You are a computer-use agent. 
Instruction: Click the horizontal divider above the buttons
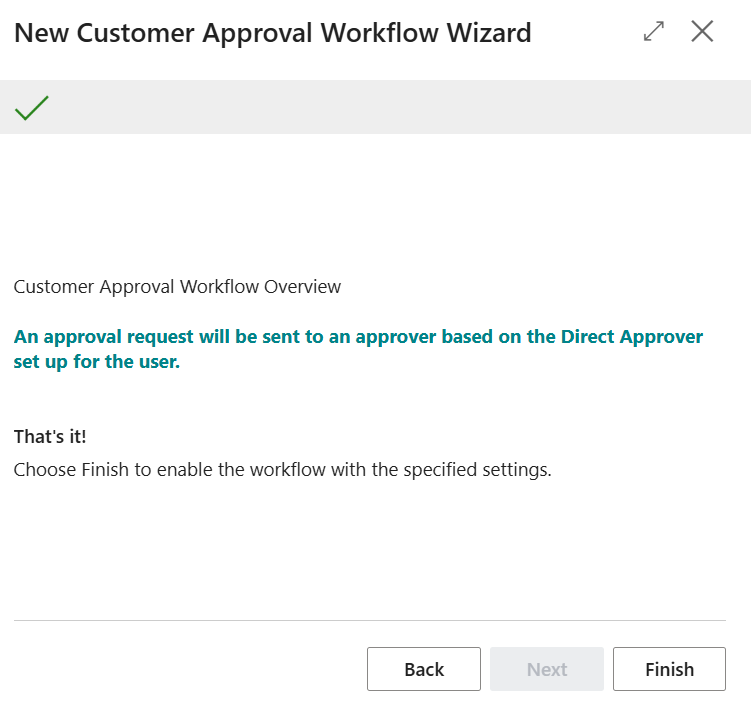coord(370,620)
